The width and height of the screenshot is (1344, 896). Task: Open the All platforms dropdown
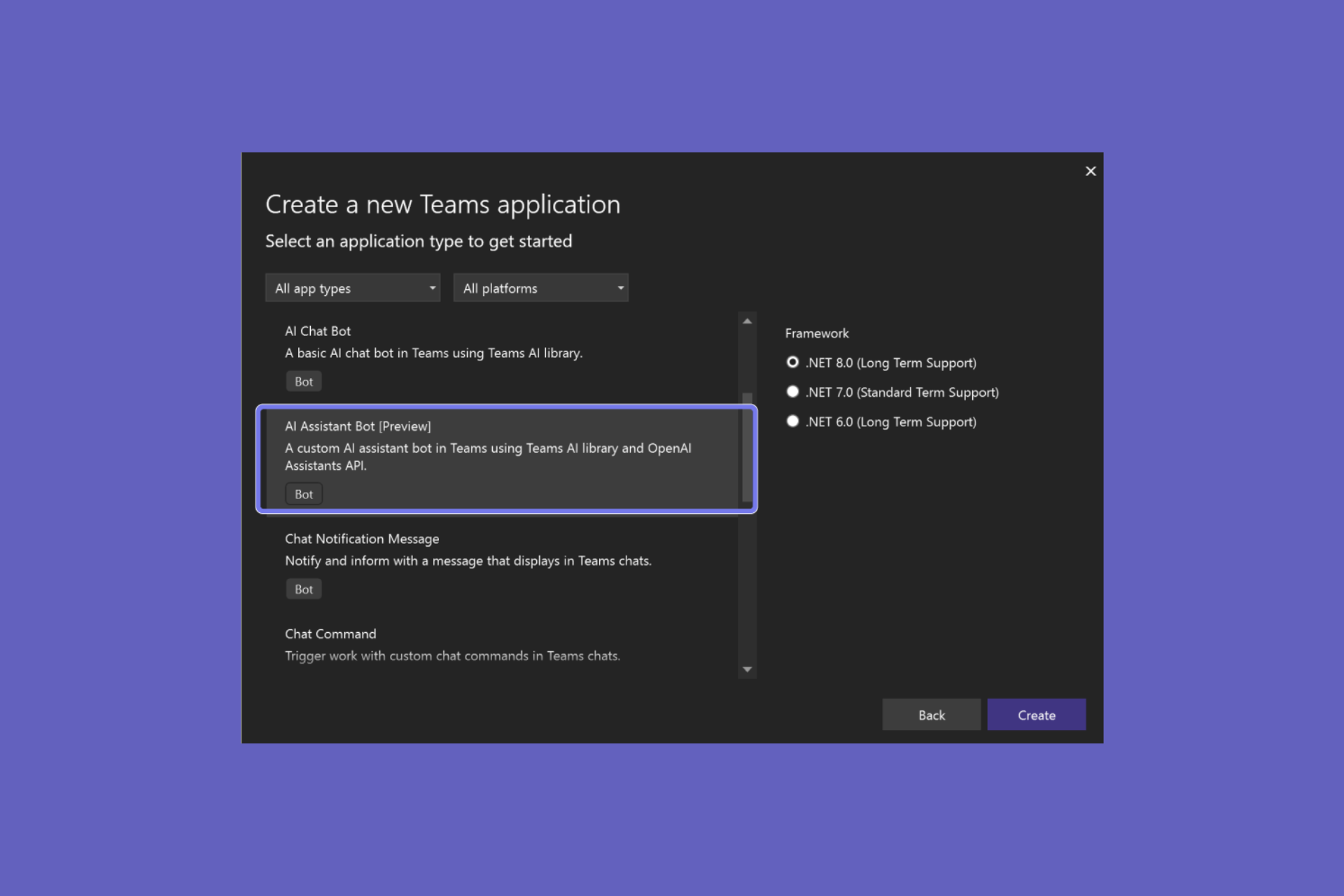coord(540,288)
